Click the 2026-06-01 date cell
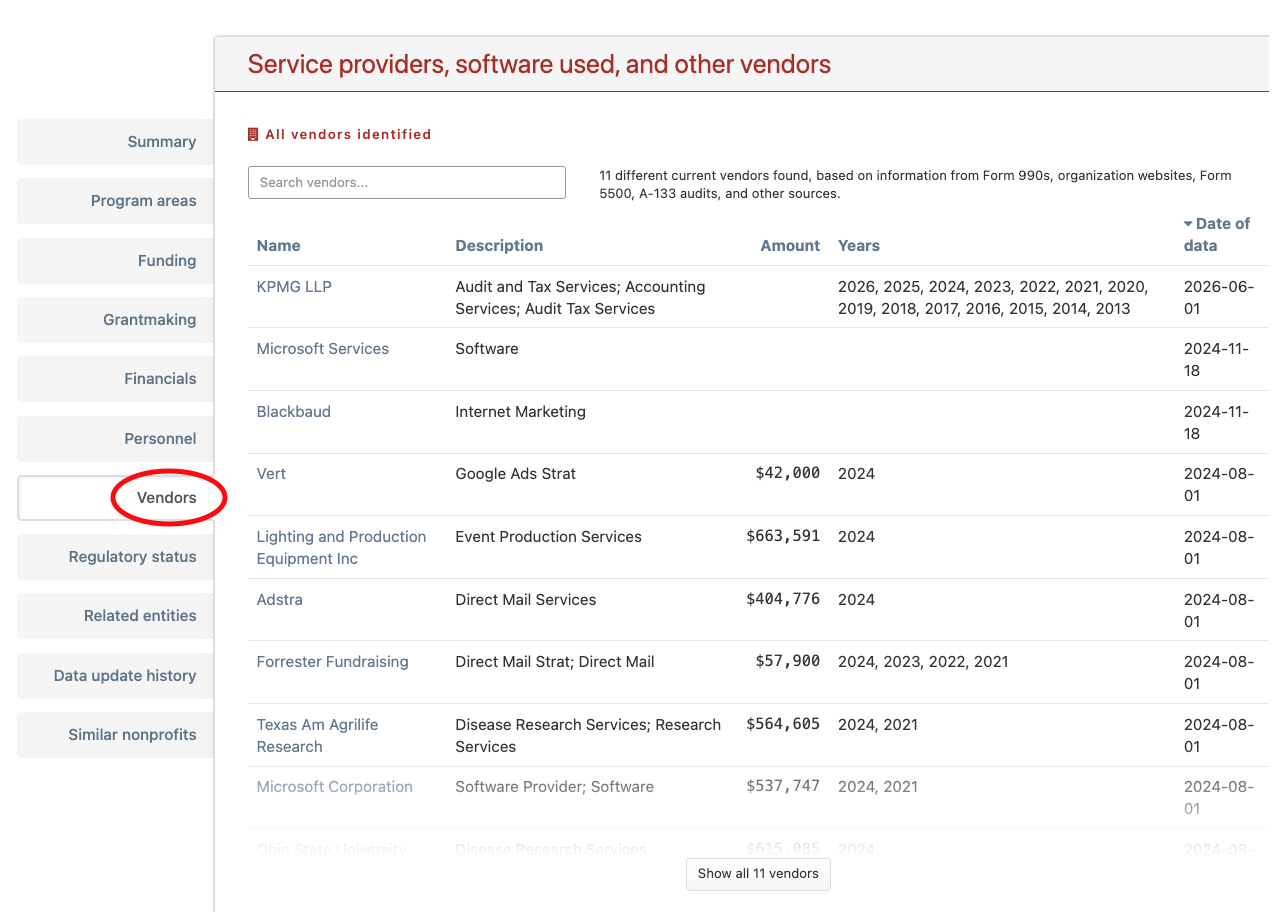 point(1219,298)
